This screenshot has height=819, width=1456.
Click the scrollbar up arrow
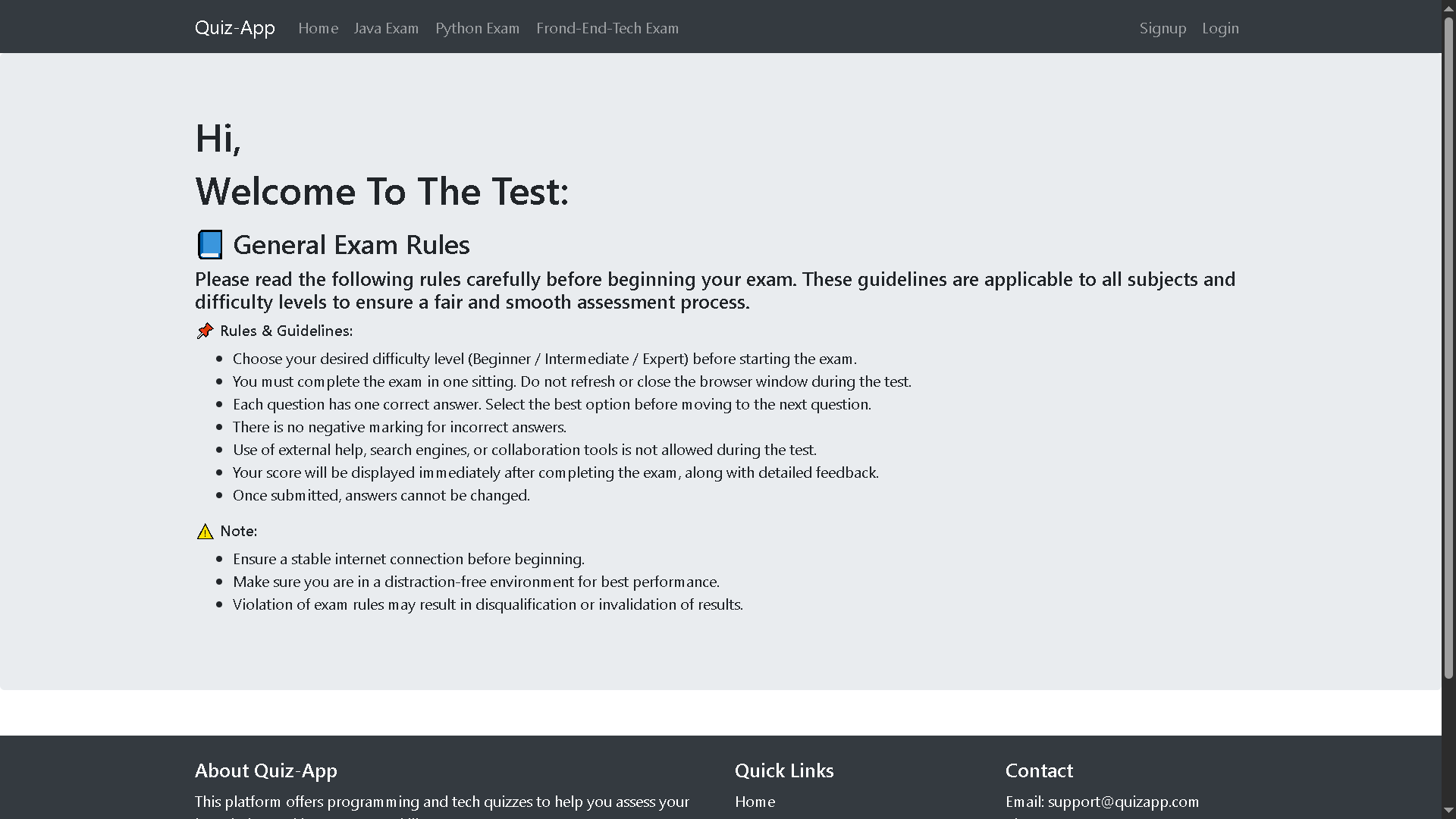[x=1448, y=8]
